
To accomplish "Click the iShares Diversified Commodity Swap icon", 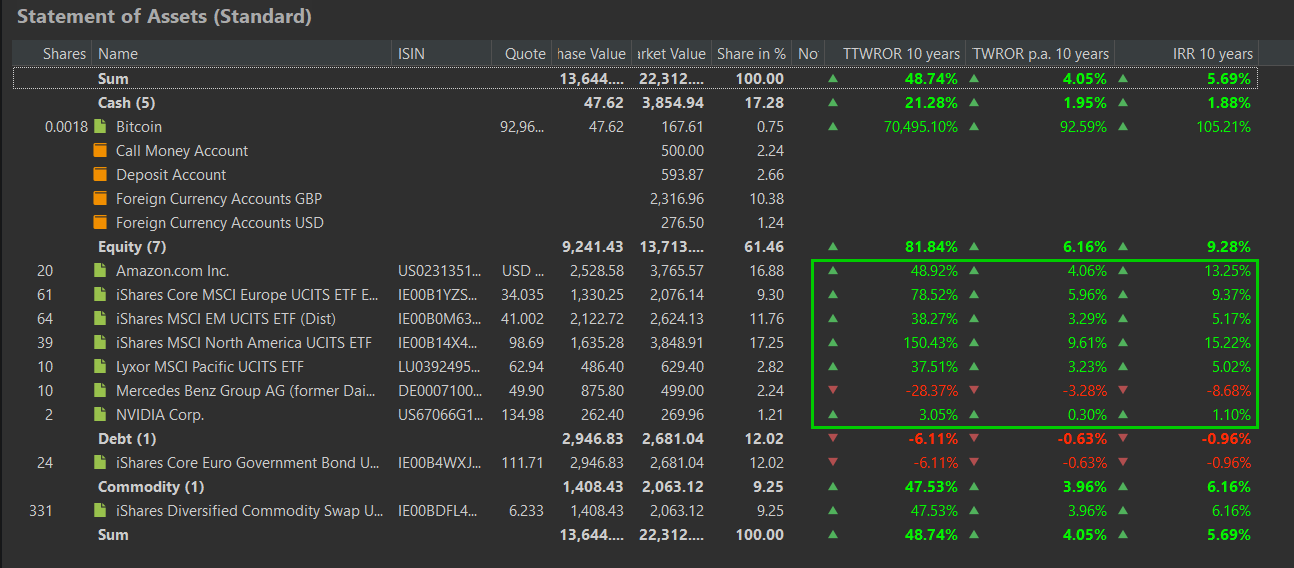I will (x=99, y=511).
